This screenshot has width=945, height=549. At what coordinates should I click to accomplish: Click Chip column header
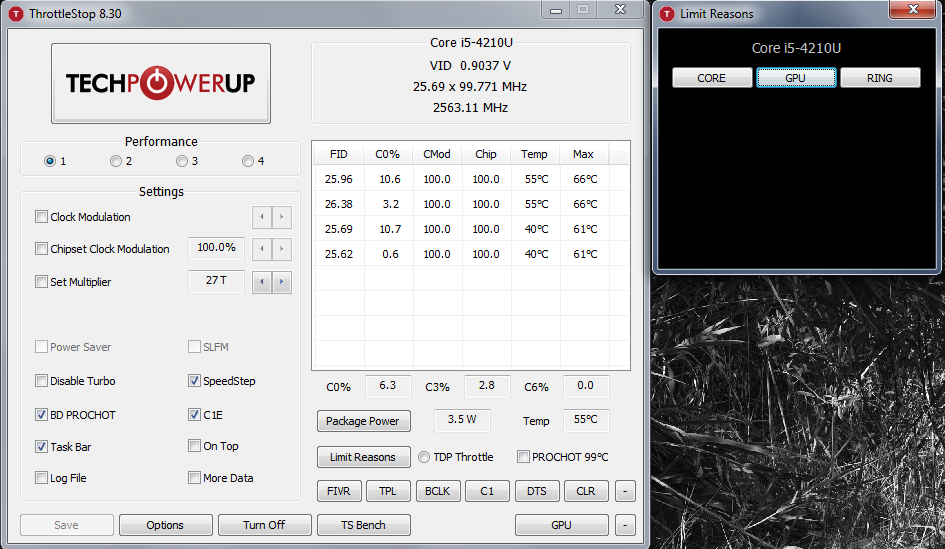pos(486,154)
